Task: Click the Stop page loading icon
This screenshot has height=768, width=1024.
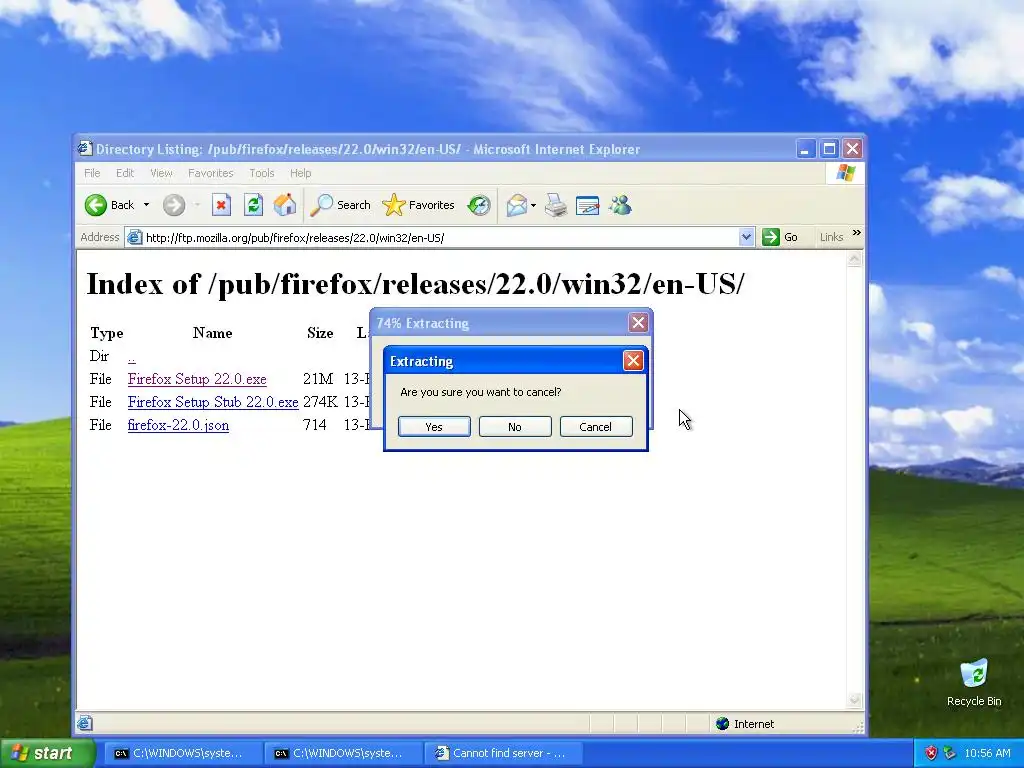Action: 221,205
